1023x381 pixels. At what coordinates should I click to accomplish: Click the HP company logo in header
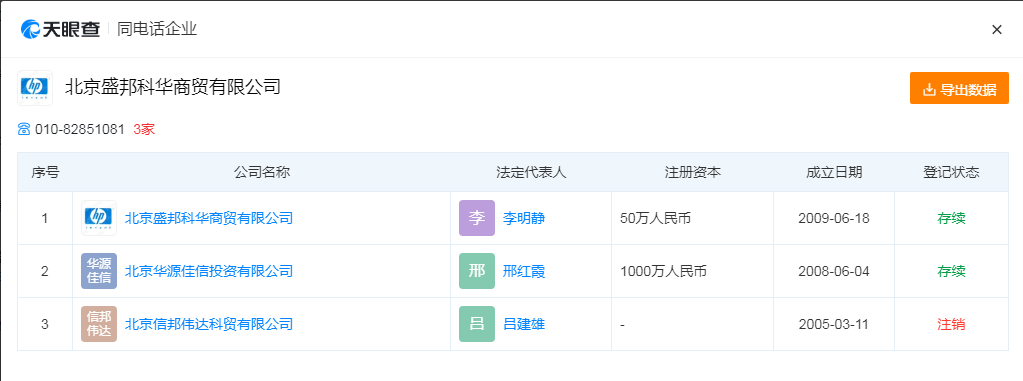pyautogui.click(x=35, y=87)
